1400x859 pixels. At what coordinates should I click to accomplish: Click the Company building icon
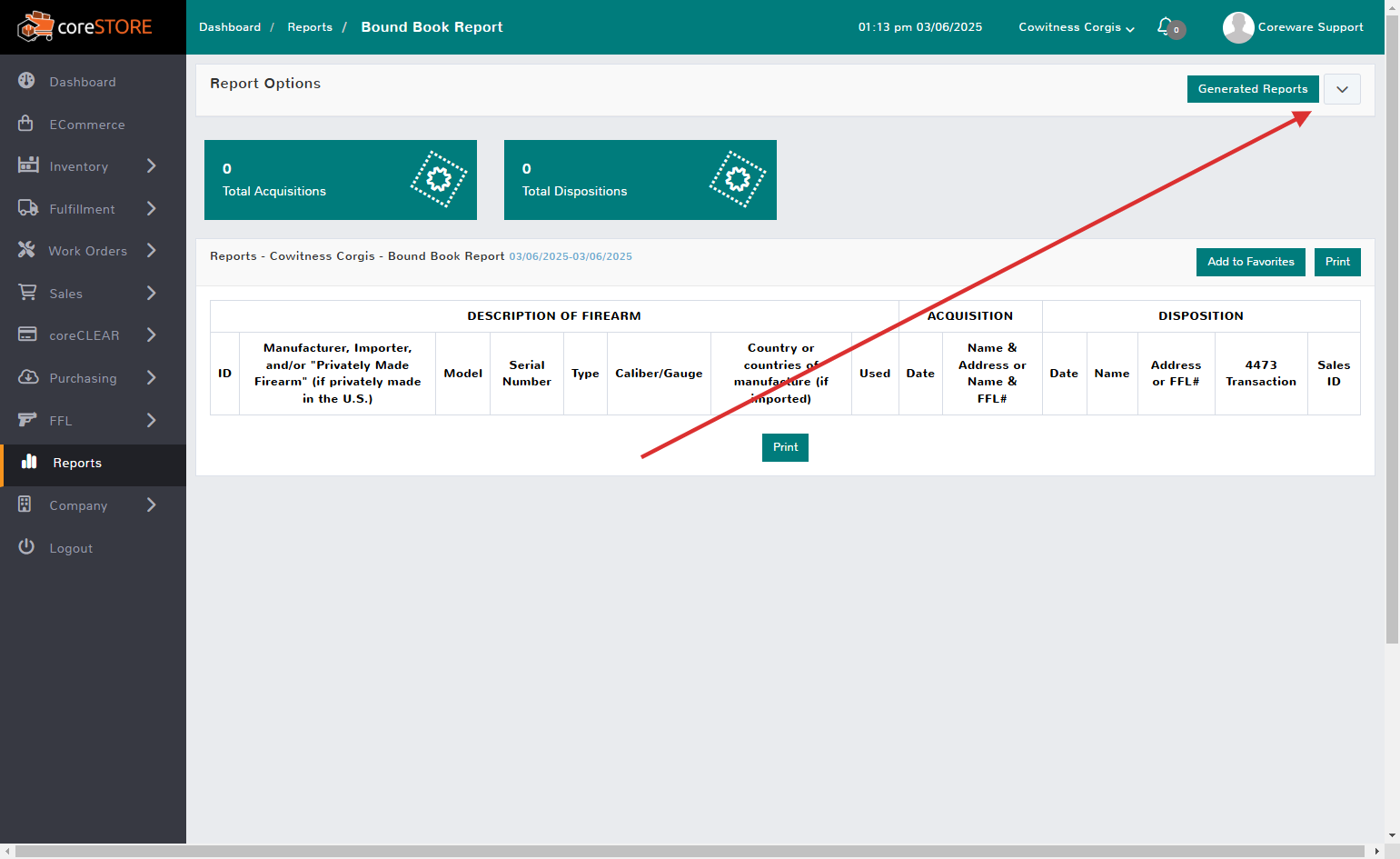(x=25, y=504)
